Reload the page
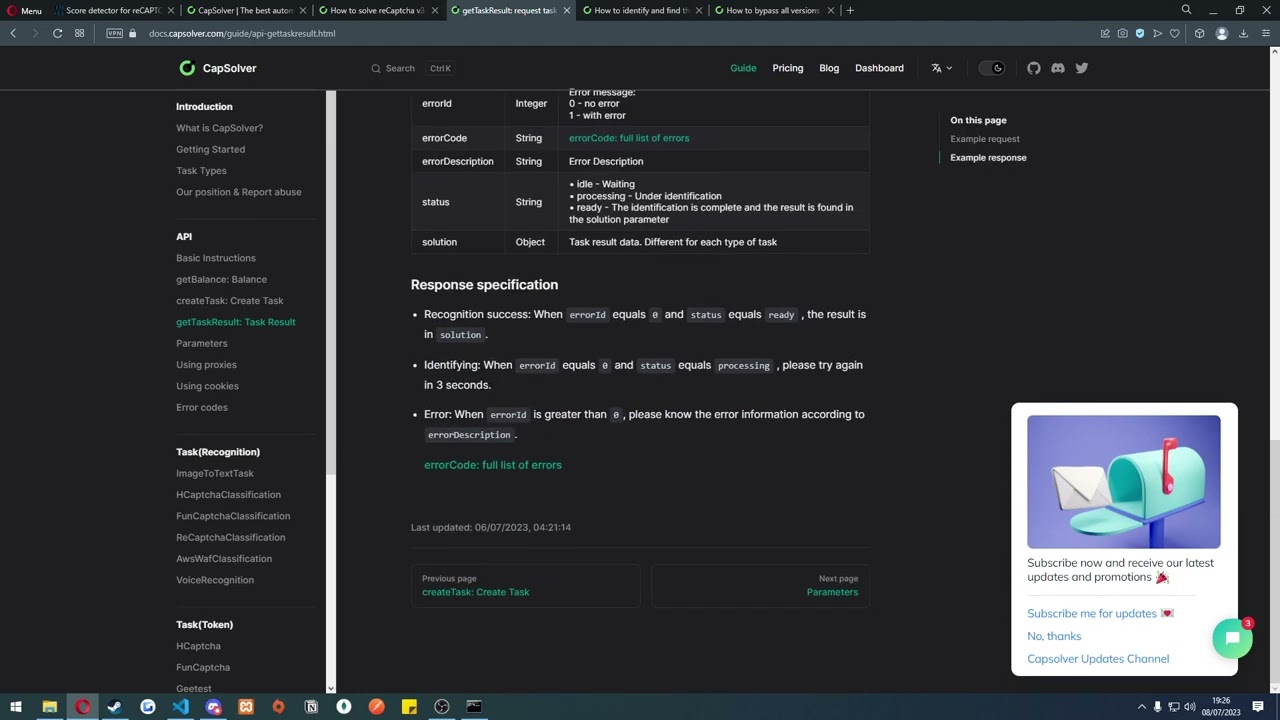The width and height of the screenshot is (1280, 720). [57, 33]
